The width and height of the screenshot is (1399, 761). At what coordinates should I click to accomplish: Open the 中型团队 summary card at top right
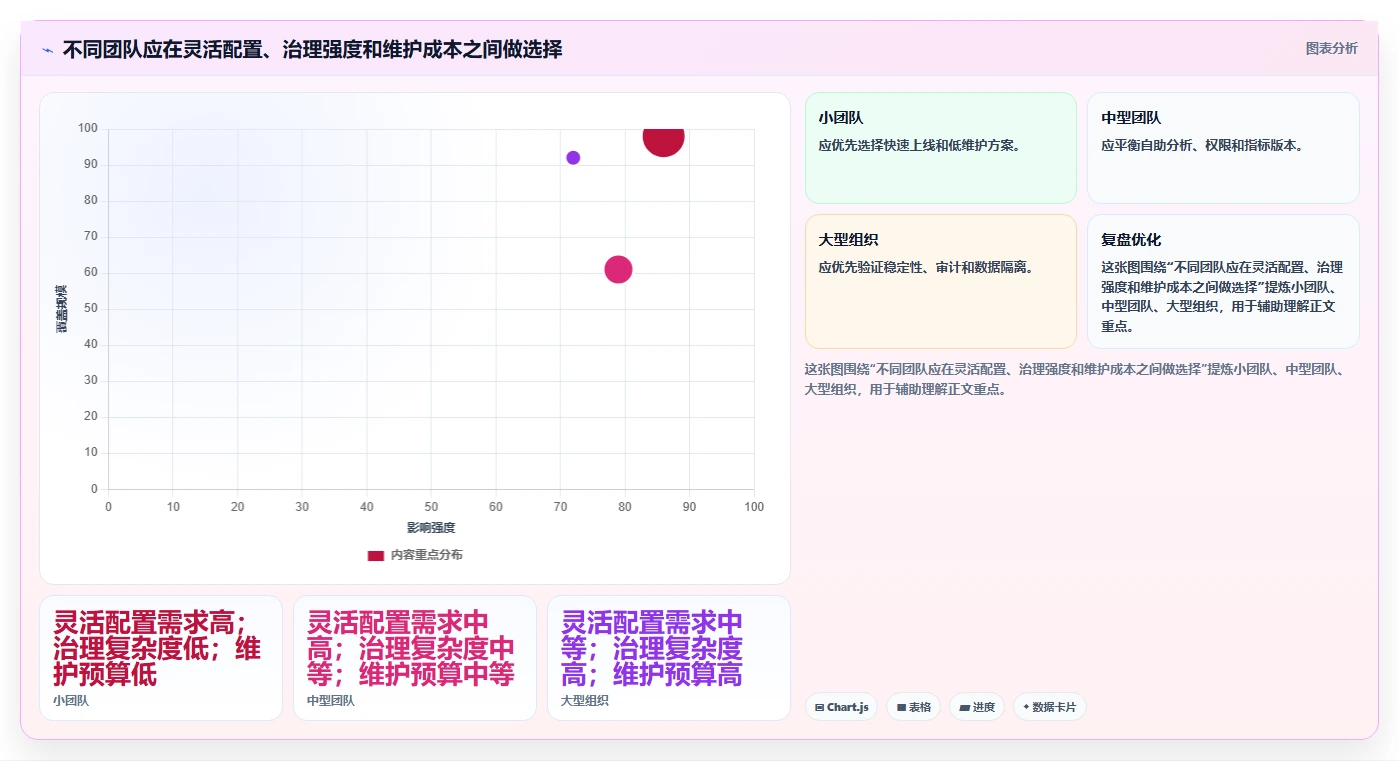[x=1223, y=148]
